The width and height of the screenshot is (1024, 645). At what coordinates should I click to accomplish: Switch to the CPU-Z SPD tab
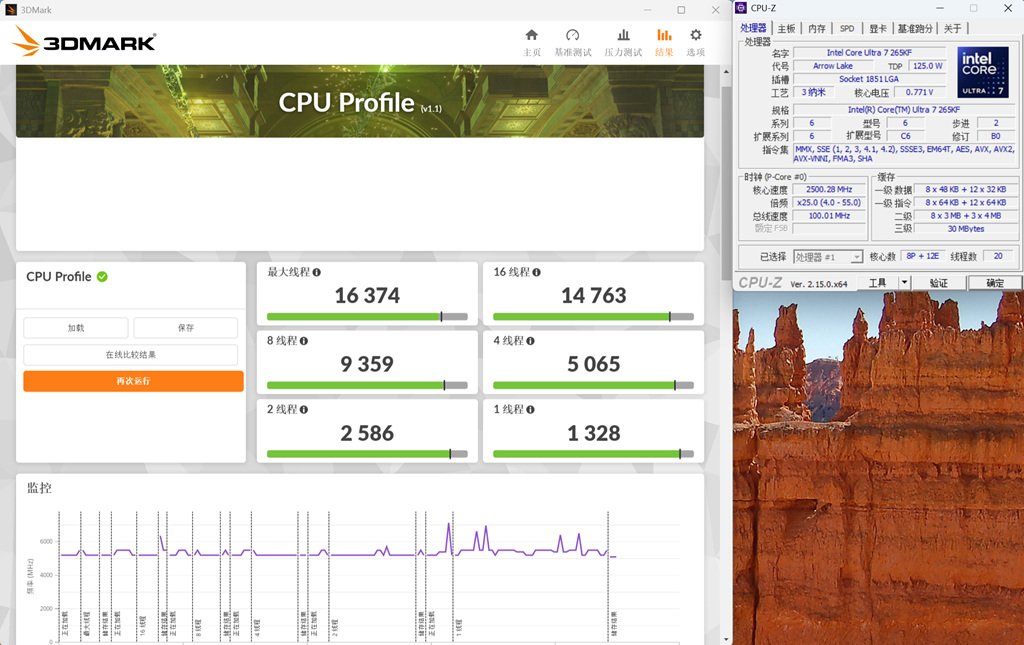(847, 29)
